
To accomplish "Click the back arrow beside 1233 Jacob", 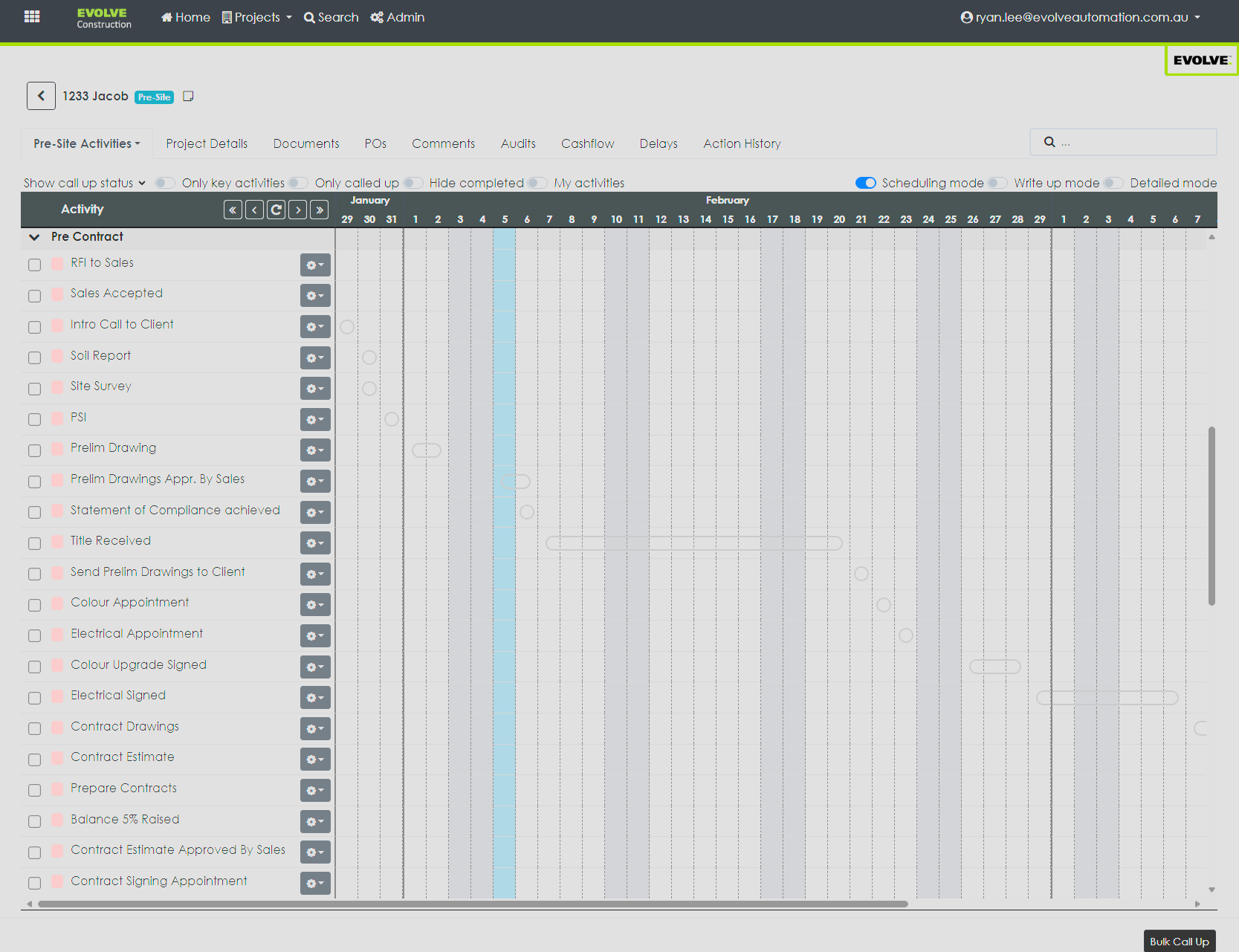I will (41, 96).
